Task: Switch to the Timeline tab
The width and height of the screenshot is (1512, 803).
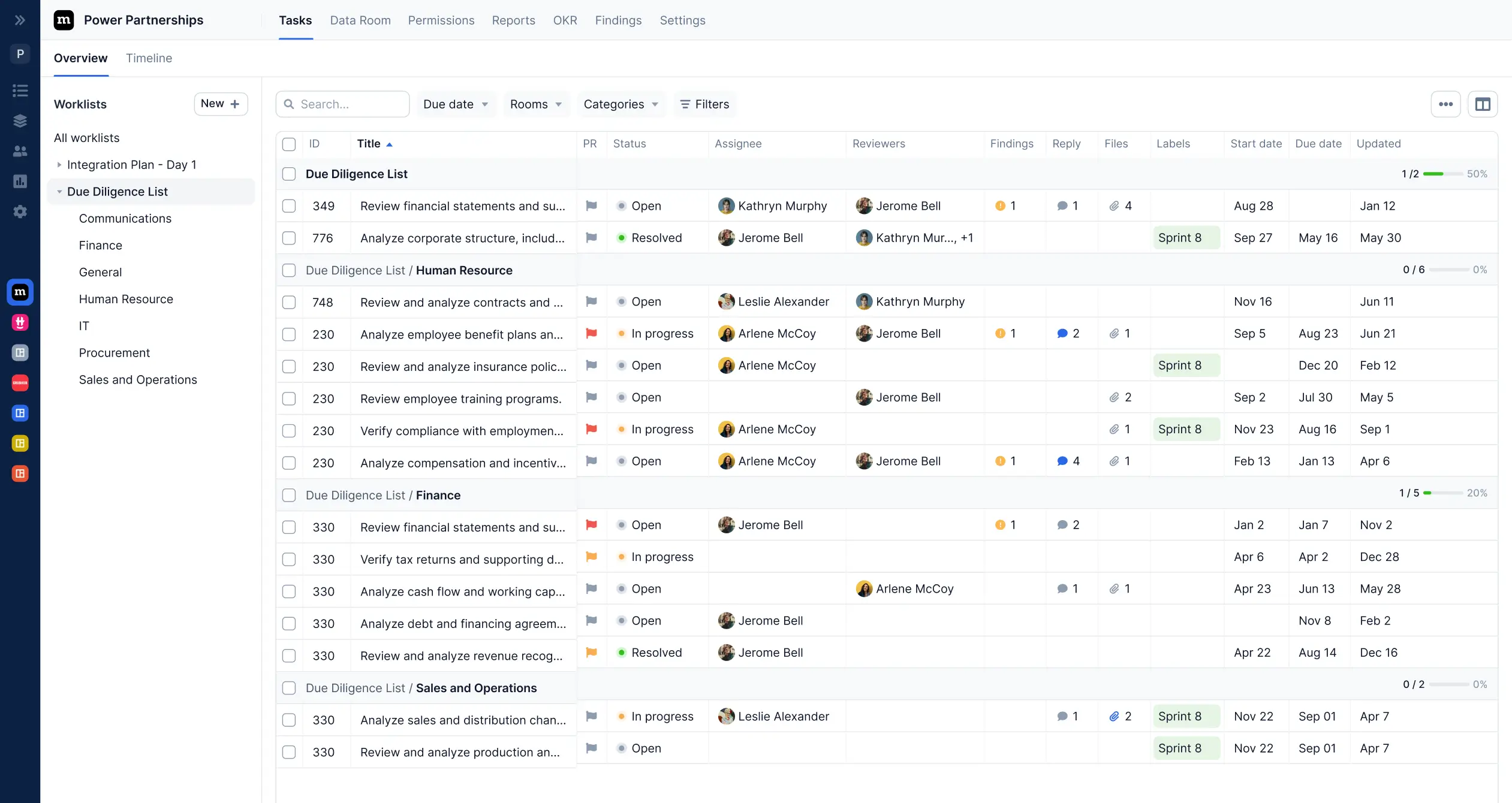Action: pyautogui.click(x=149, y=58)
